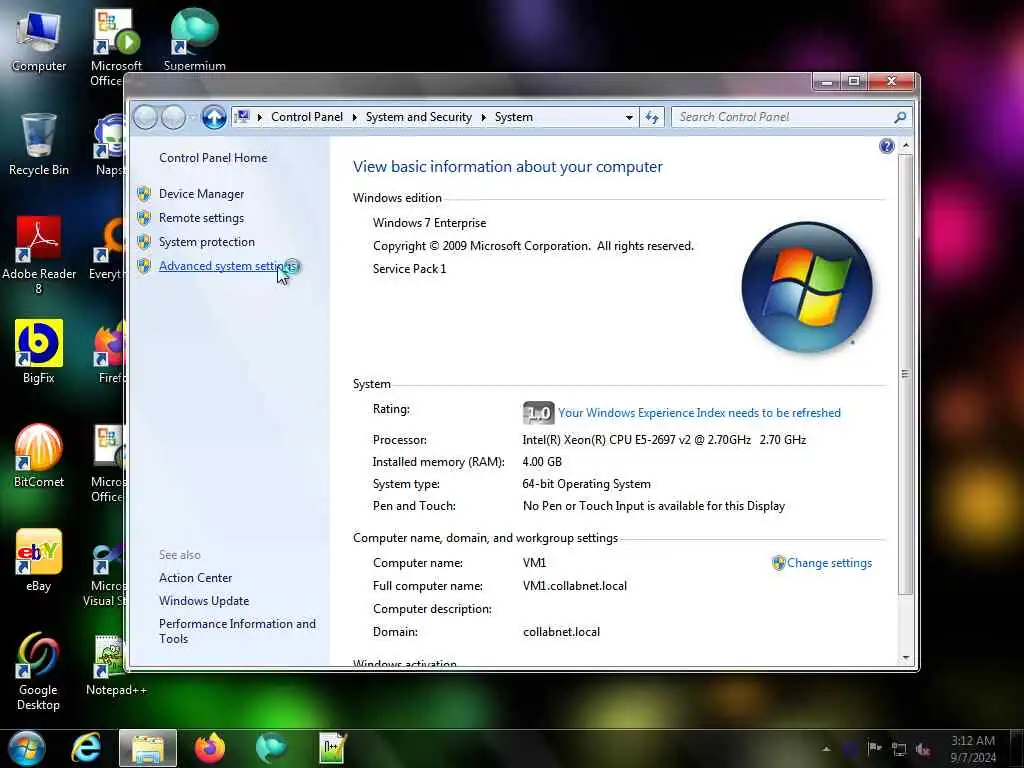Open Remote settings link

pyautogui.click(x=201, y=218)
